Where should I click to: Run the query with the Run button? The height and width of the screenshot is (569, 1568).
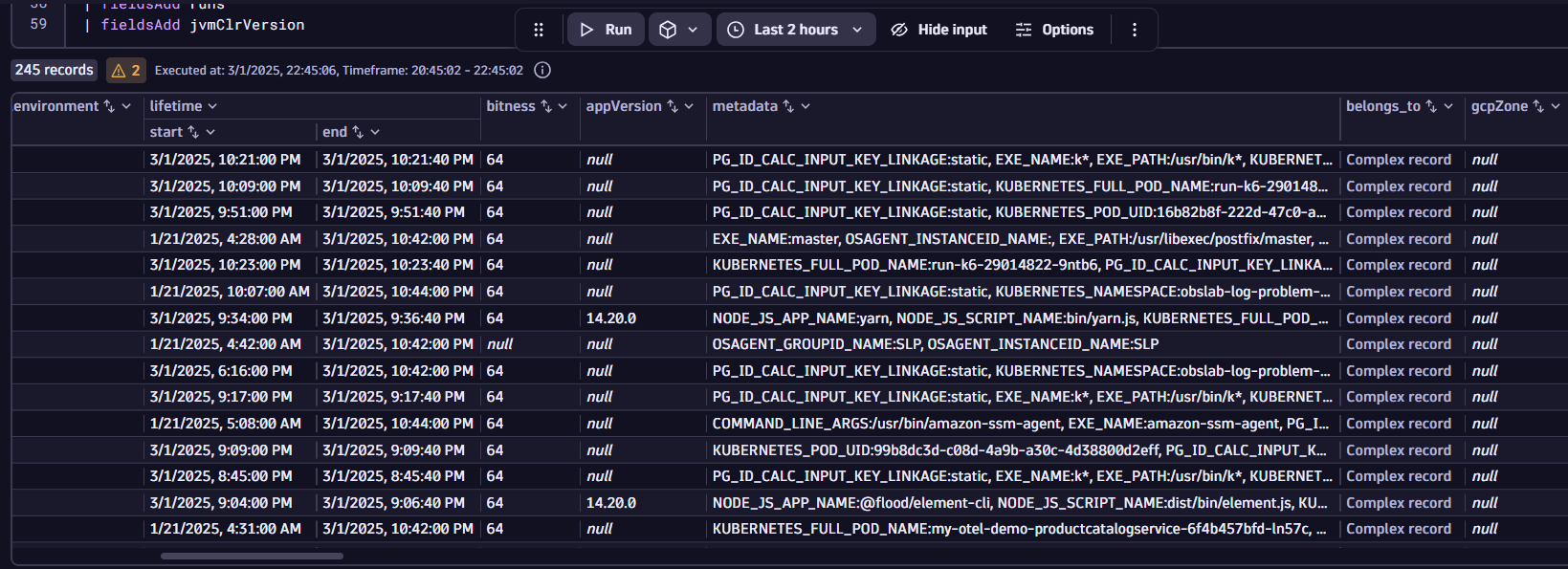606,30
